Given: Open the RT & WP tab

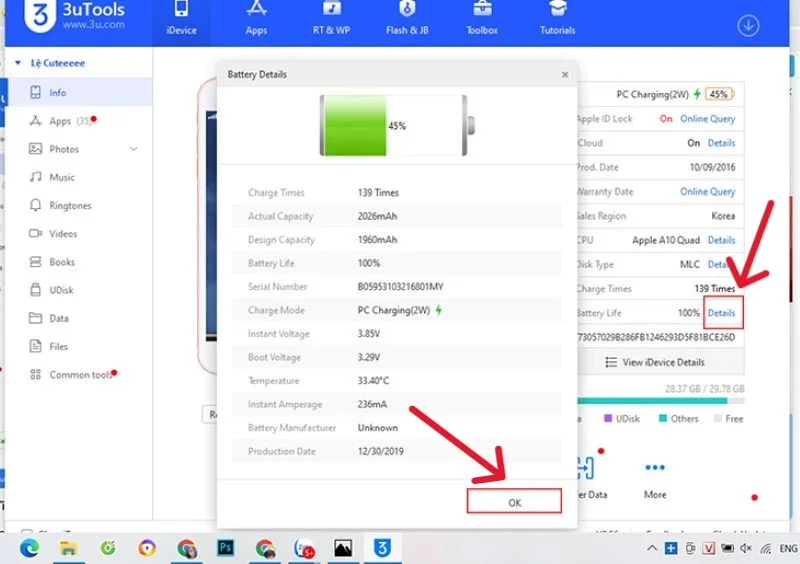Looking at the screenshot, I should click(x=331, y=19).
